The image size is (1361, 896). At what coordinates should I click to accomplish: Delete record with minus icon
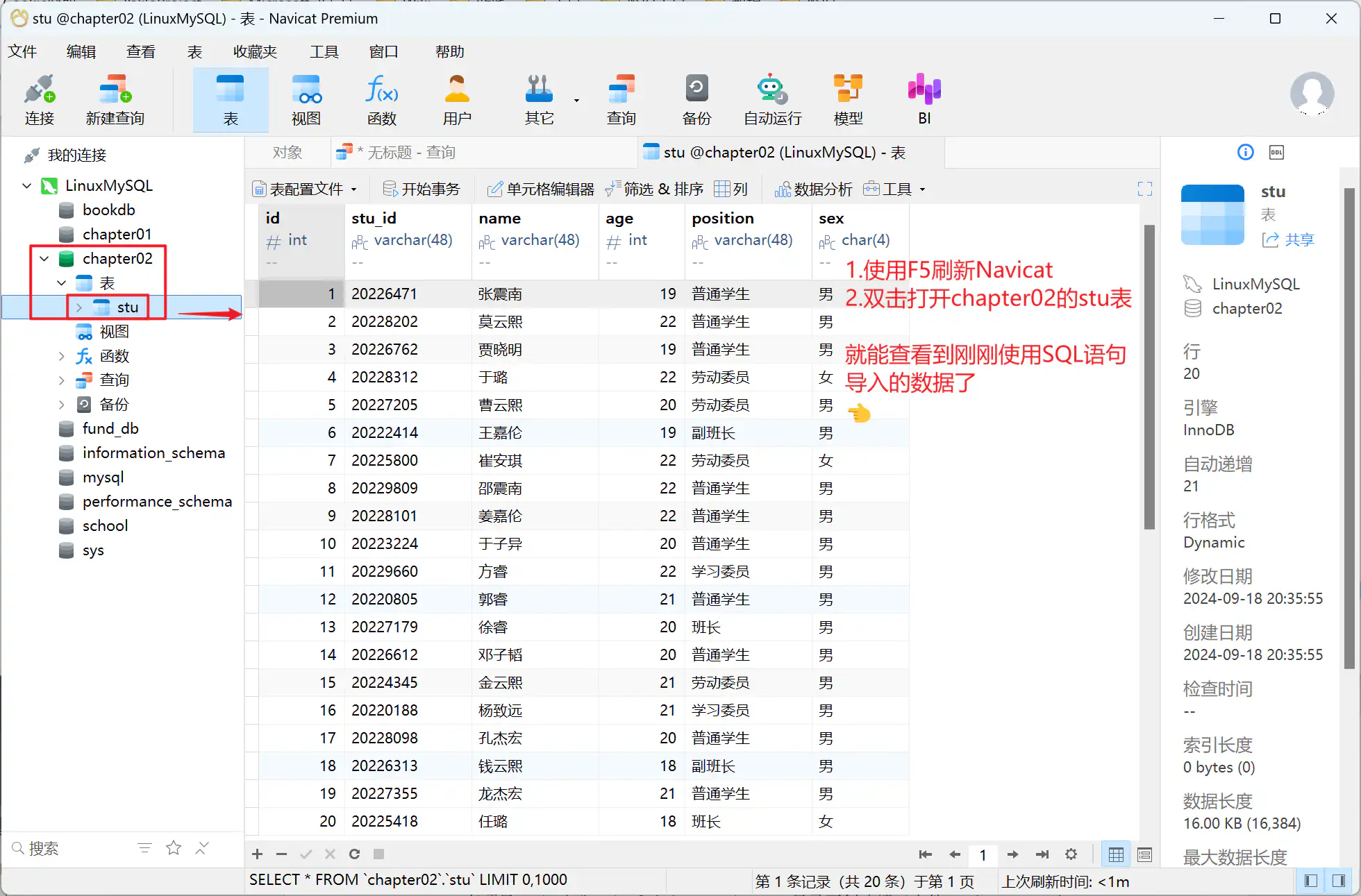pyautogui.click(x=281, y=854)
